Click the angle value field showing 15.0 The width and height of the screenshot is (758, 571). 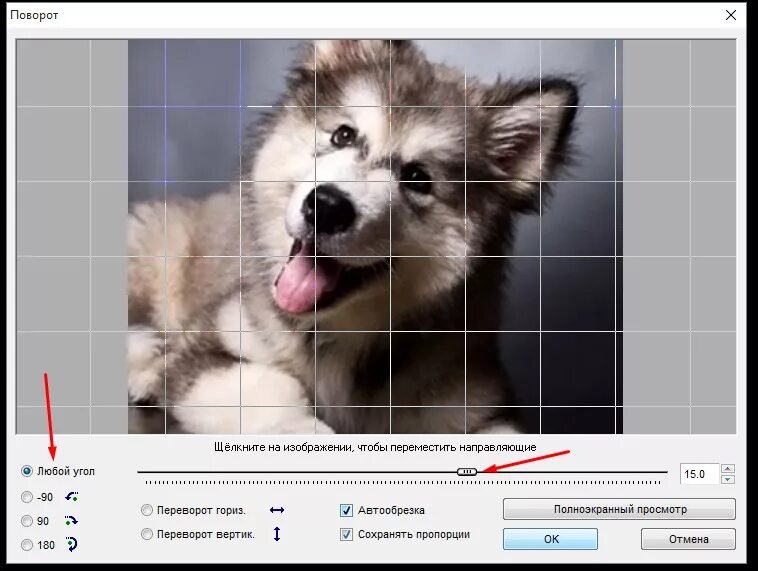(699, 474)
